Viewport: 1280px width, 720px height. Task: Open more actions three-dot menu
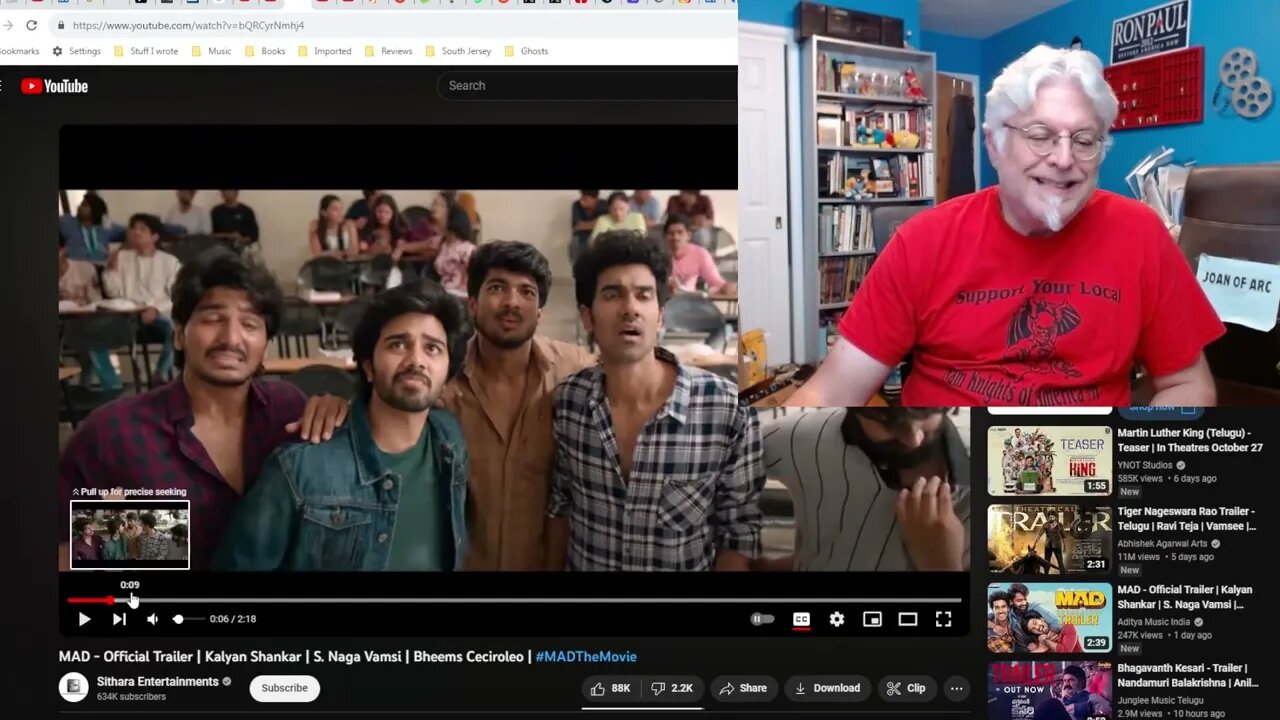click(x=957, y=688)
